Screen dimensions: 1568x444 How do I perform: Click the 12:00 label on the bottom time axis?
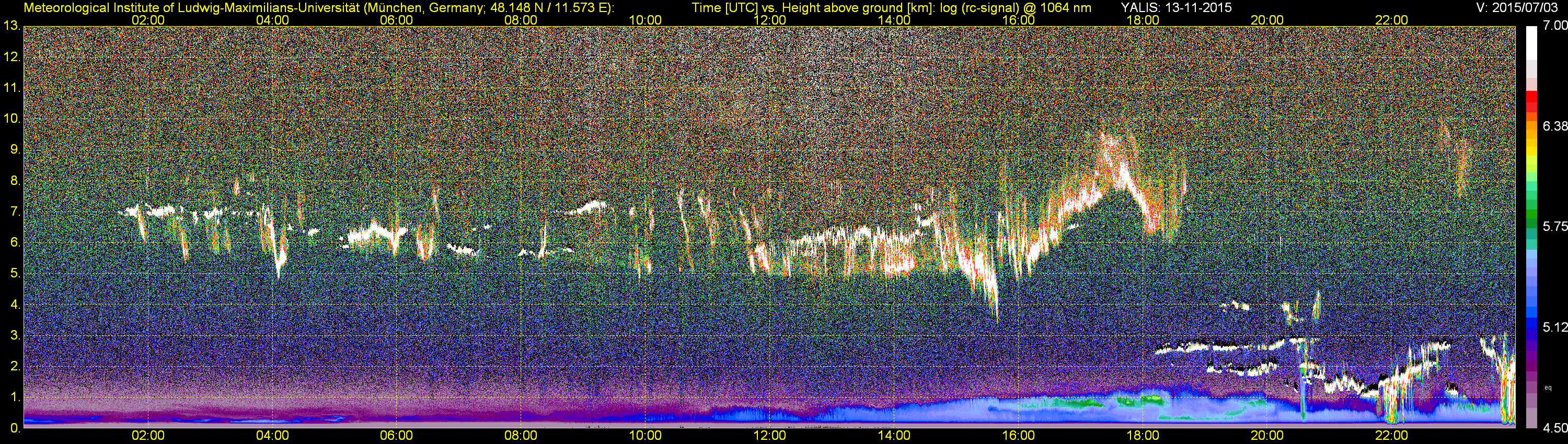[x=769, y=436]
